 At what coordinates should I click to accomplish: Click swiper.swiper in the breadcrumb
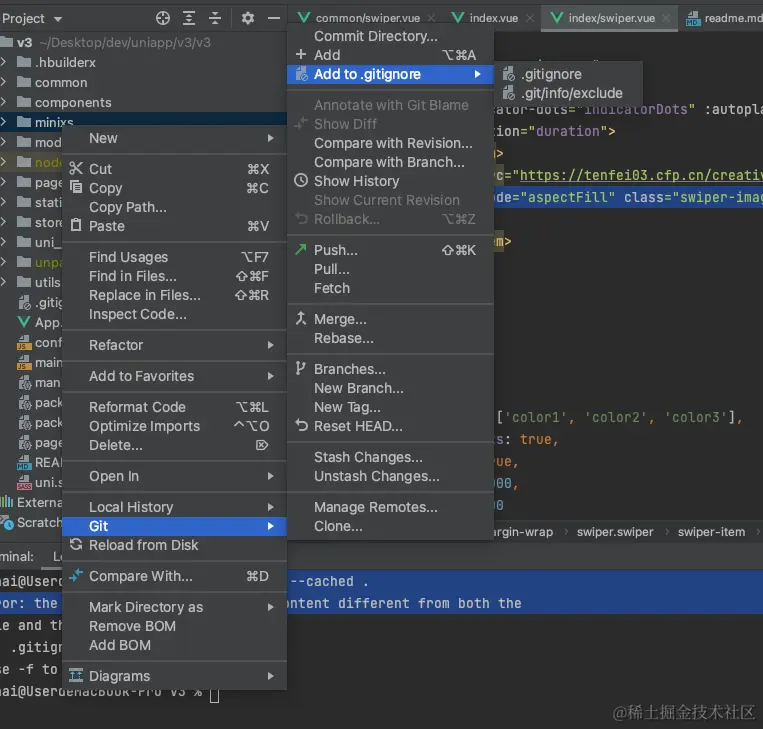coord(615,532)
